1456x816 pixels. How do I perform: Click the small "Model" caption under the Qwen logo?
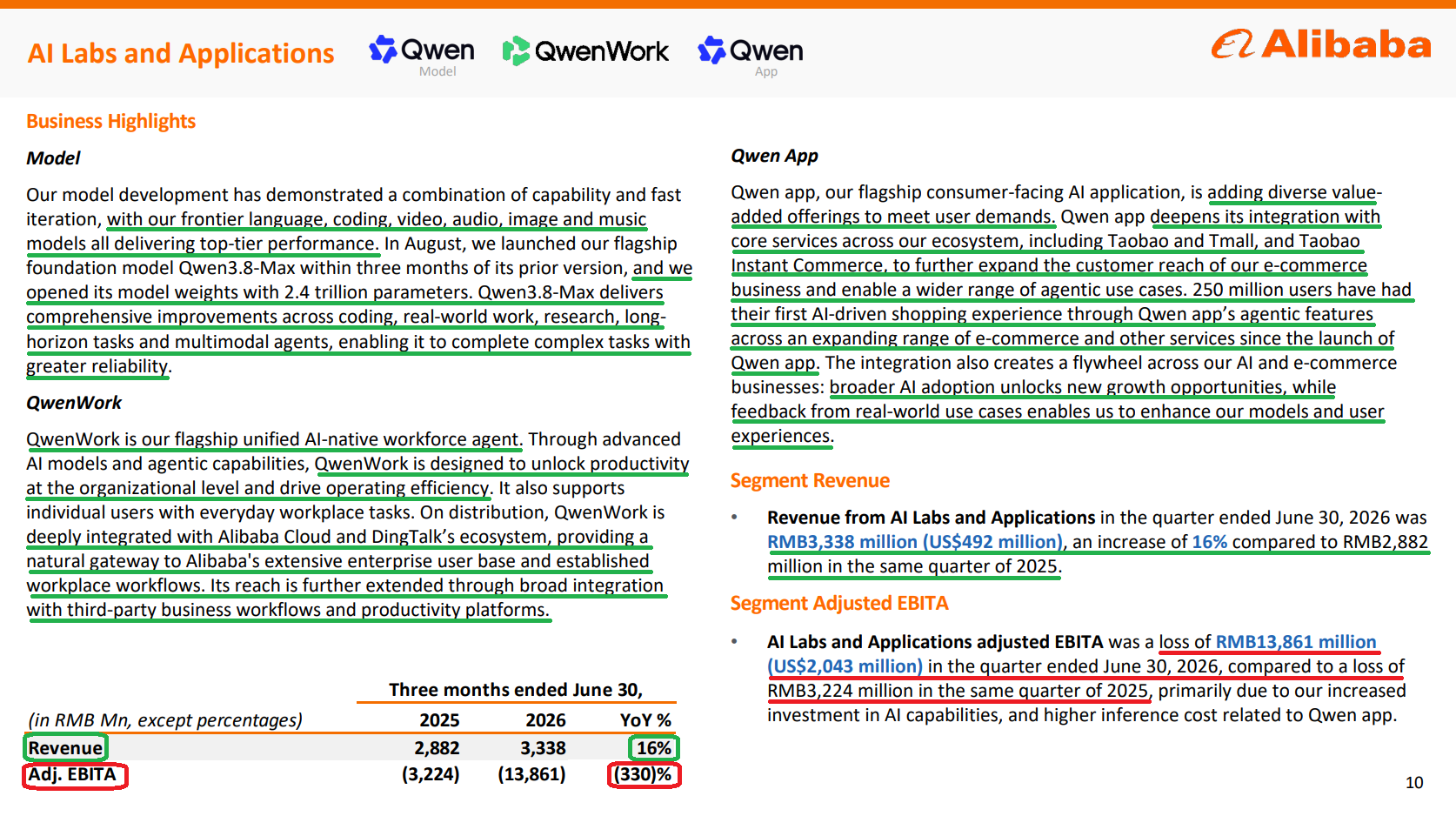[437, 71]
